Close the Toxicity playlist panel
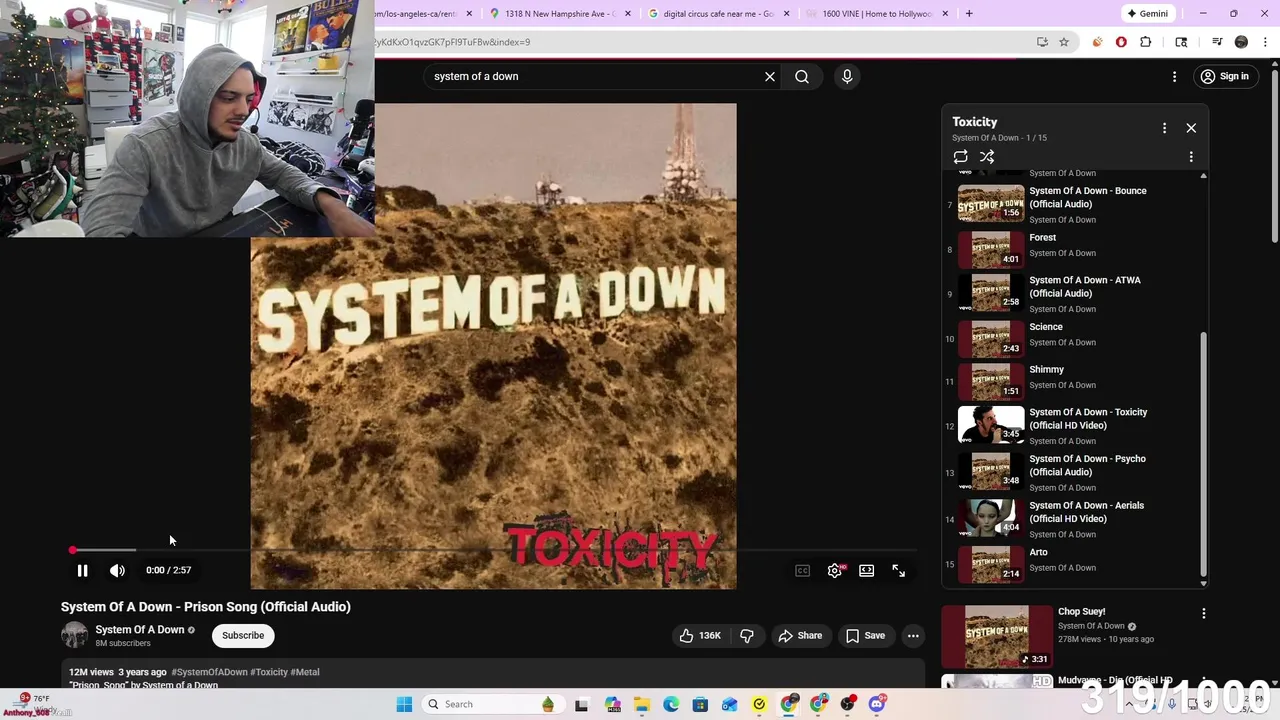This screenshot has height=720, width=1280. (x=1191, y=128)
